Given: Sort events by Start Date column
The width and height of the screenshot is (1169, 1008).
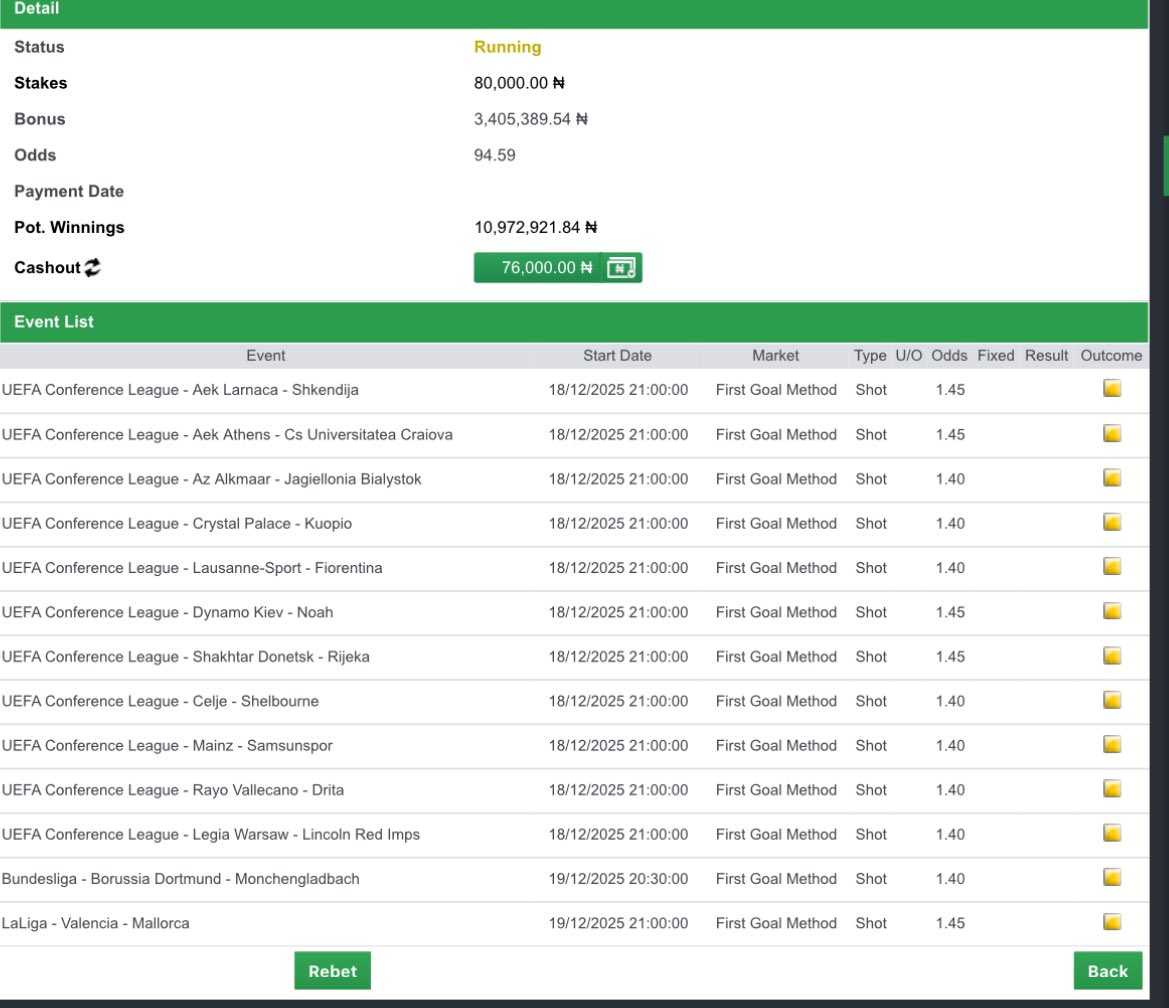Looking at the screenshot, I should [x=616, y=355].
